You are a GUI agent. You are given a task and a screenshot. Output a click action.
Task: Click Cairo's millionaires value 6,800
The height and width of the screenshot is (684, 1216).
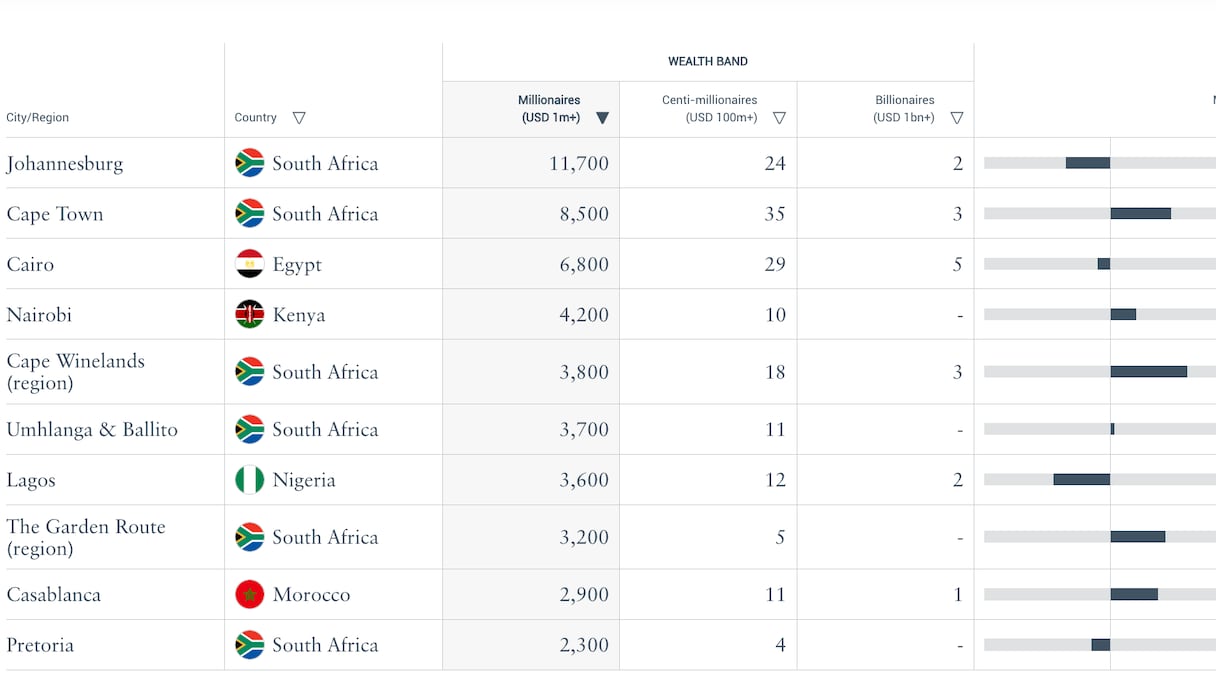(584, 265)
